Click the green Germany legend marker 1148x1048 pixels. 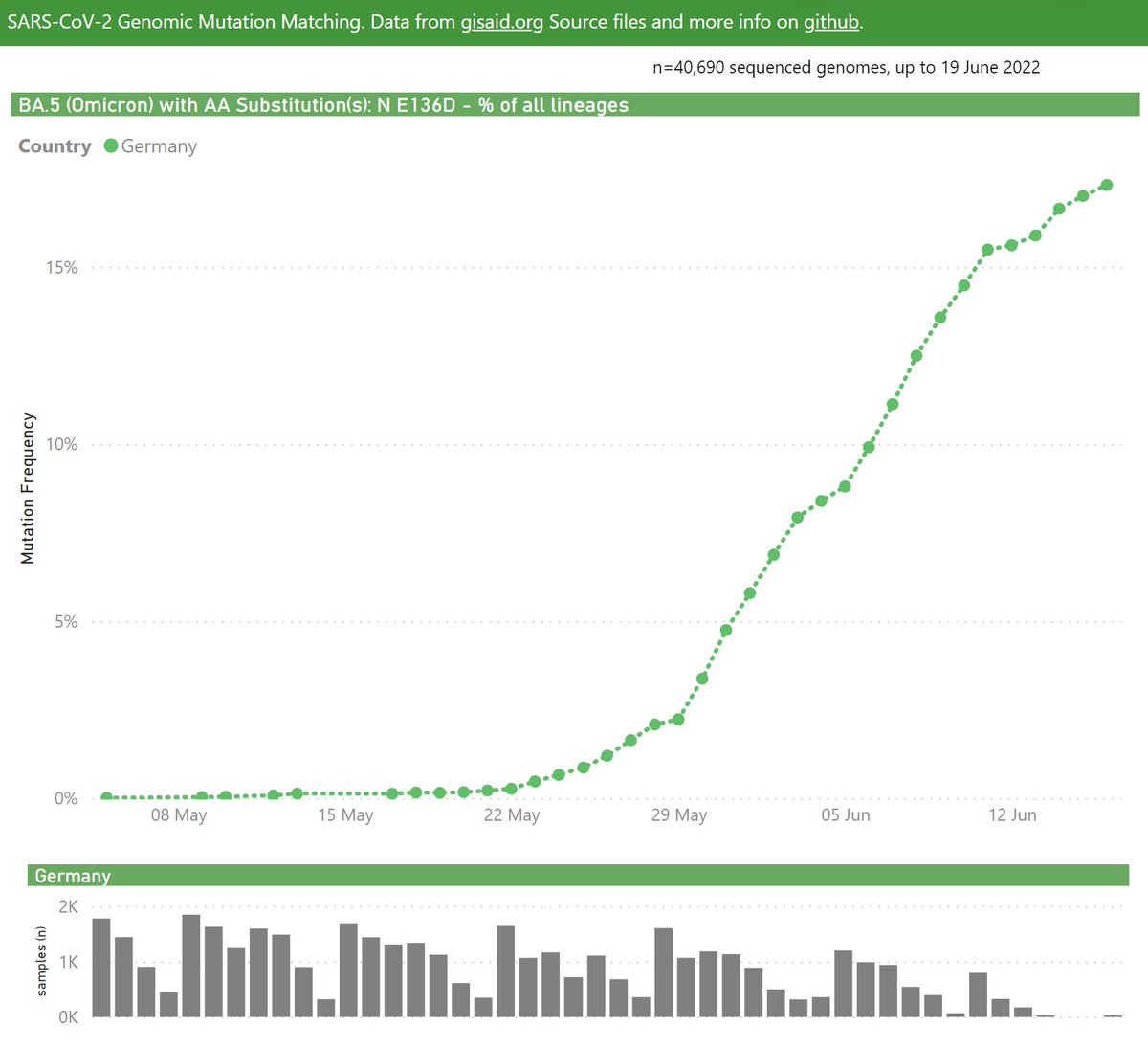pyautogui.click(x=110, y=145)
